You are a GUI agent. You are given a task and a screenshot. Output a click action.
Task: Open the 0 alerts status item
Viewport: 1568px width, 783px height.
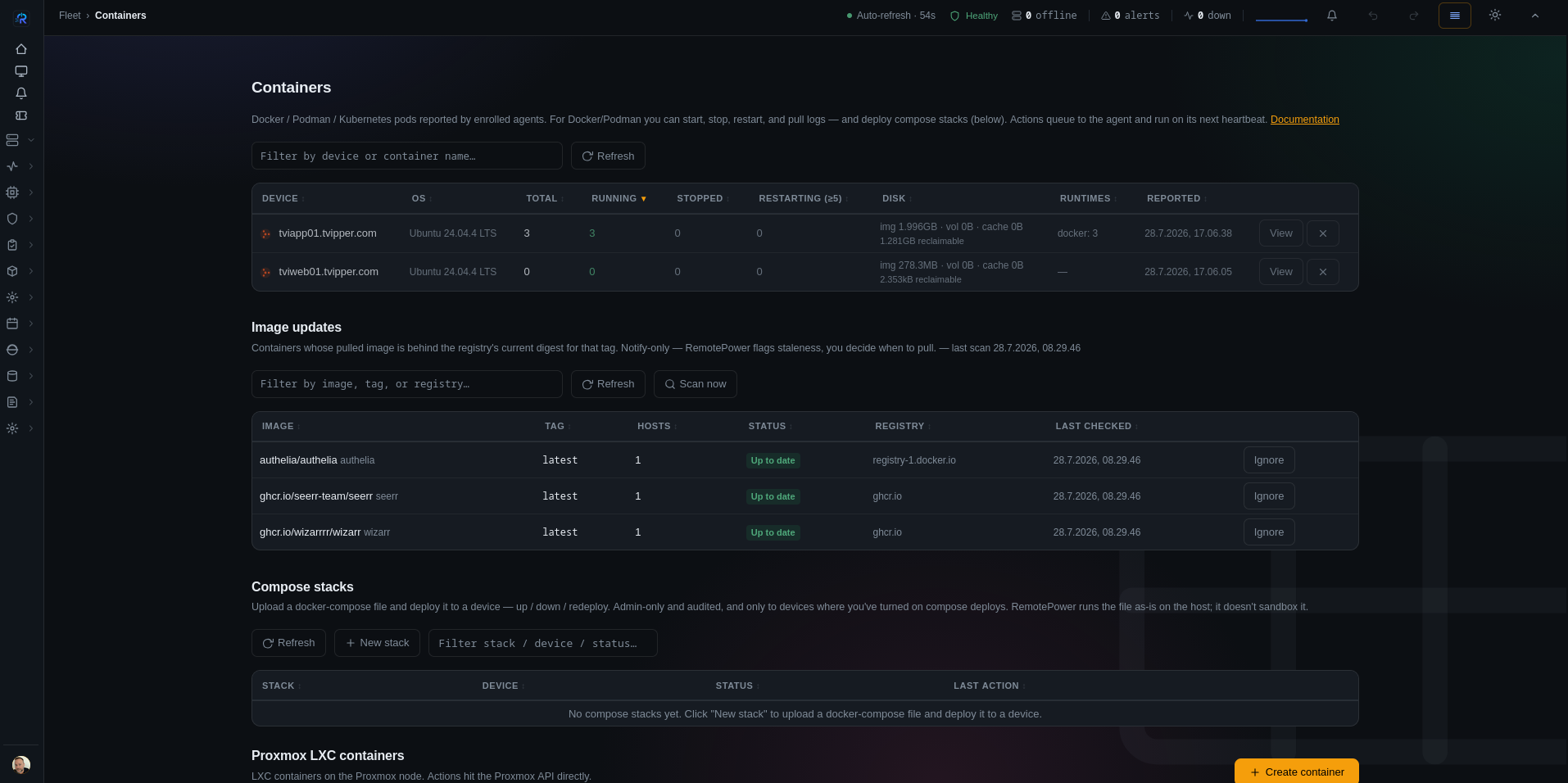[1131, 16]
